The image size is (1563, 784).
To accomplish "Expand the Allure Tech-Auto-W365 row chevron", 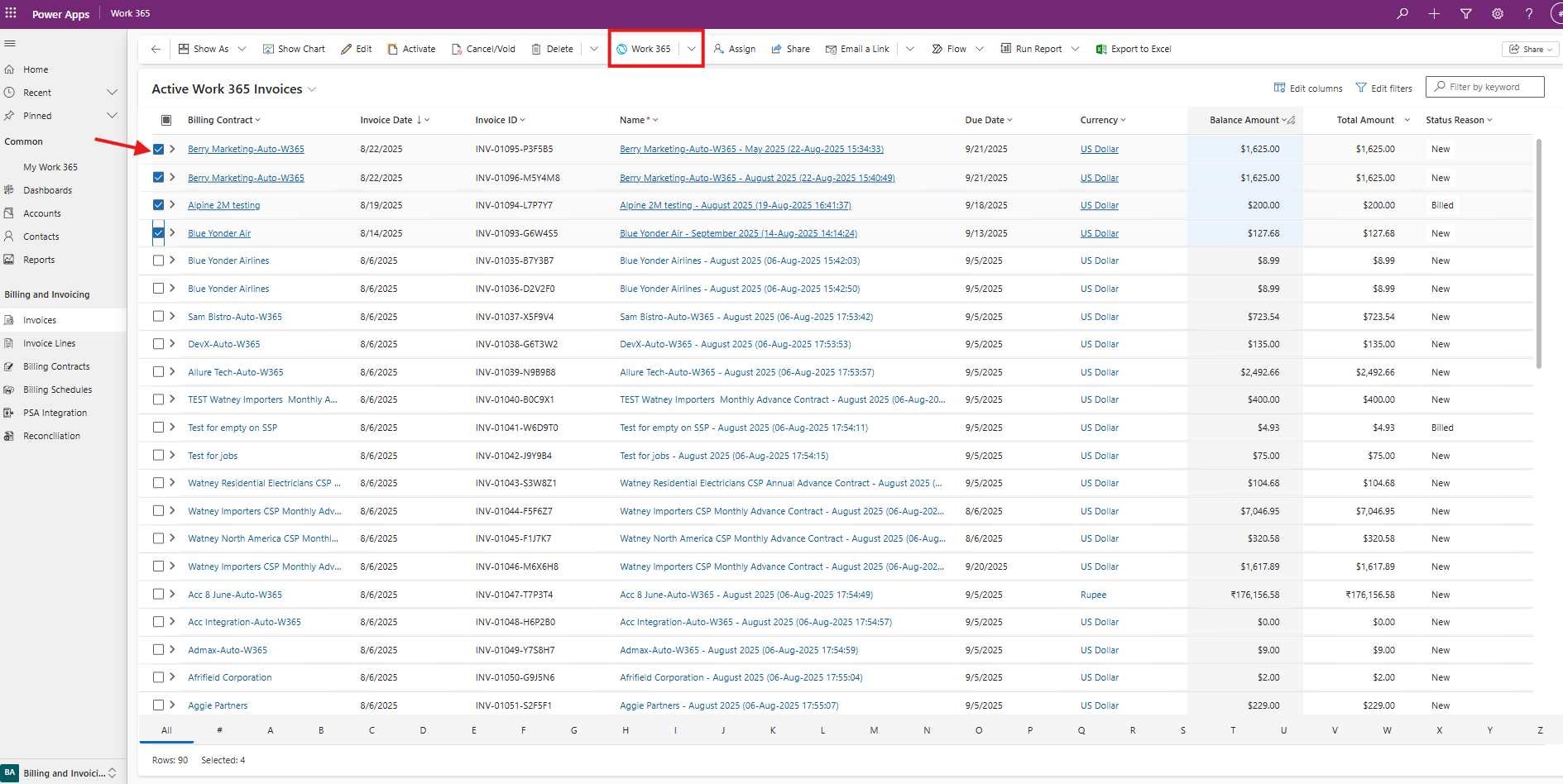I will click(172, 371).
